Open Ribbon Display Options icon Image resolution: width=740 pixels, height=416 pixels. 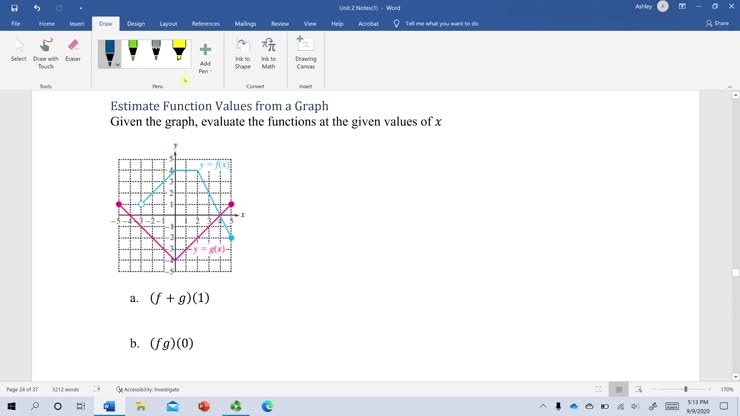click(682, 7)
